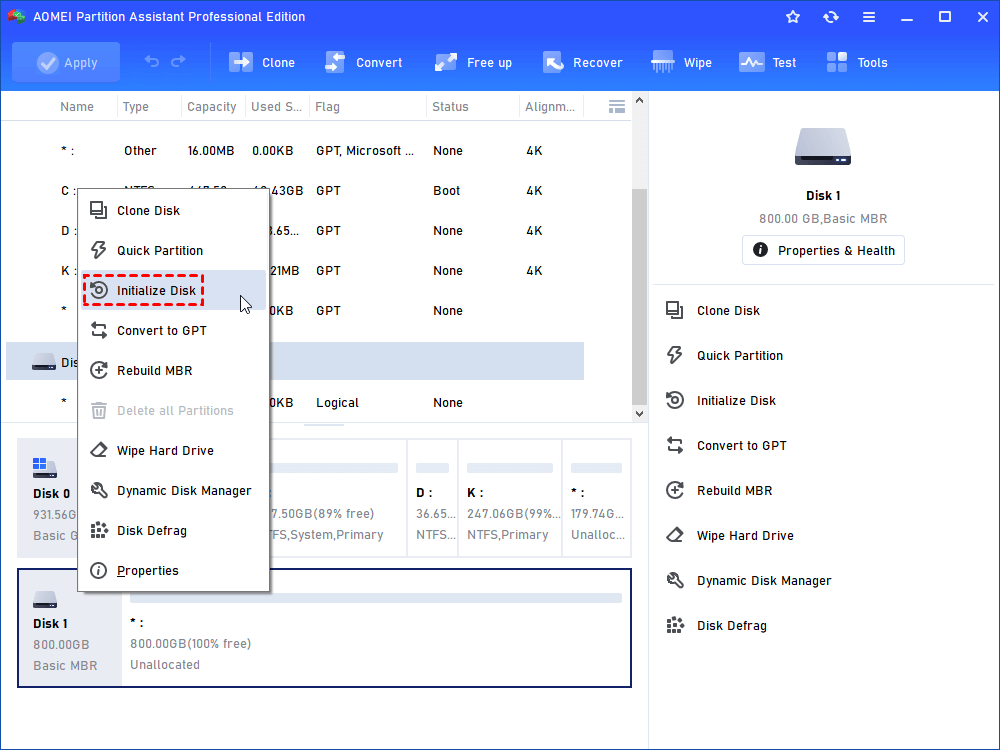Click Clone Disk icon in context menu
This screenshot has width=1000, height=750.
pyautogui.click(x=98, y=210)
